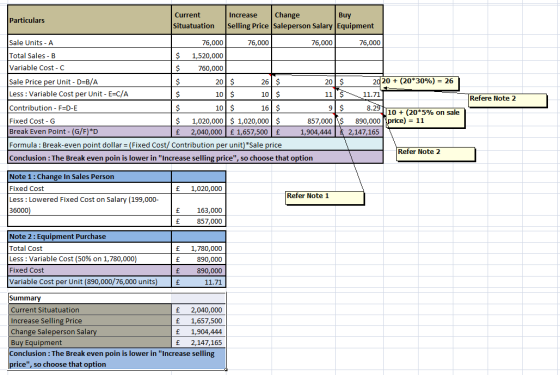The image size is (560, 375).
Task: Click the contribution value 8.29
Action: pos(359,108)
